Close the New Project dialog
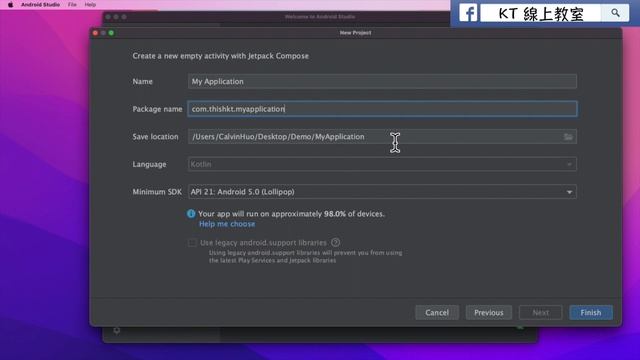Viewport: 640px width, 360px height. coord(96,33)
